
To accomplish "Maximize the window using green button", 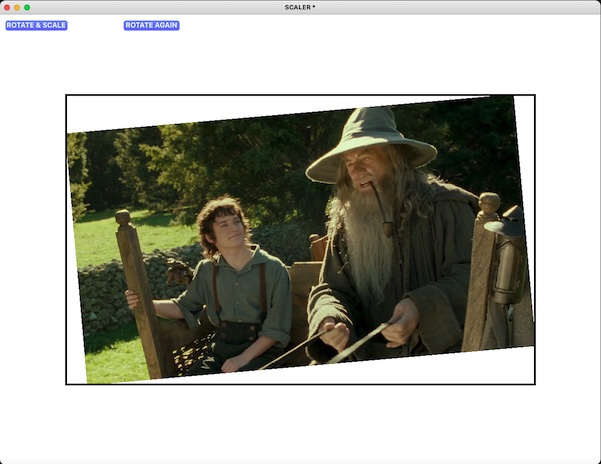I will [27, 7].
